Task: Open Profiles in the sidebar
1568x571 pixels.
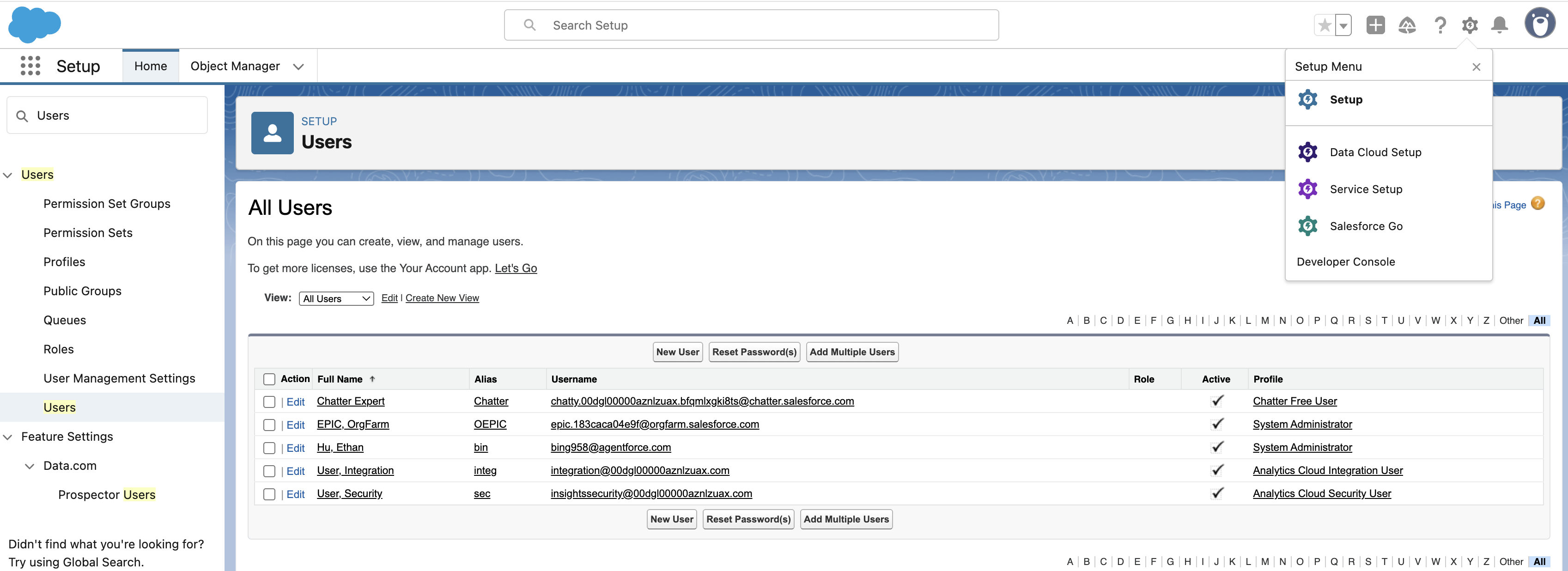Action: pyautogui.click(x=64, y=262)
